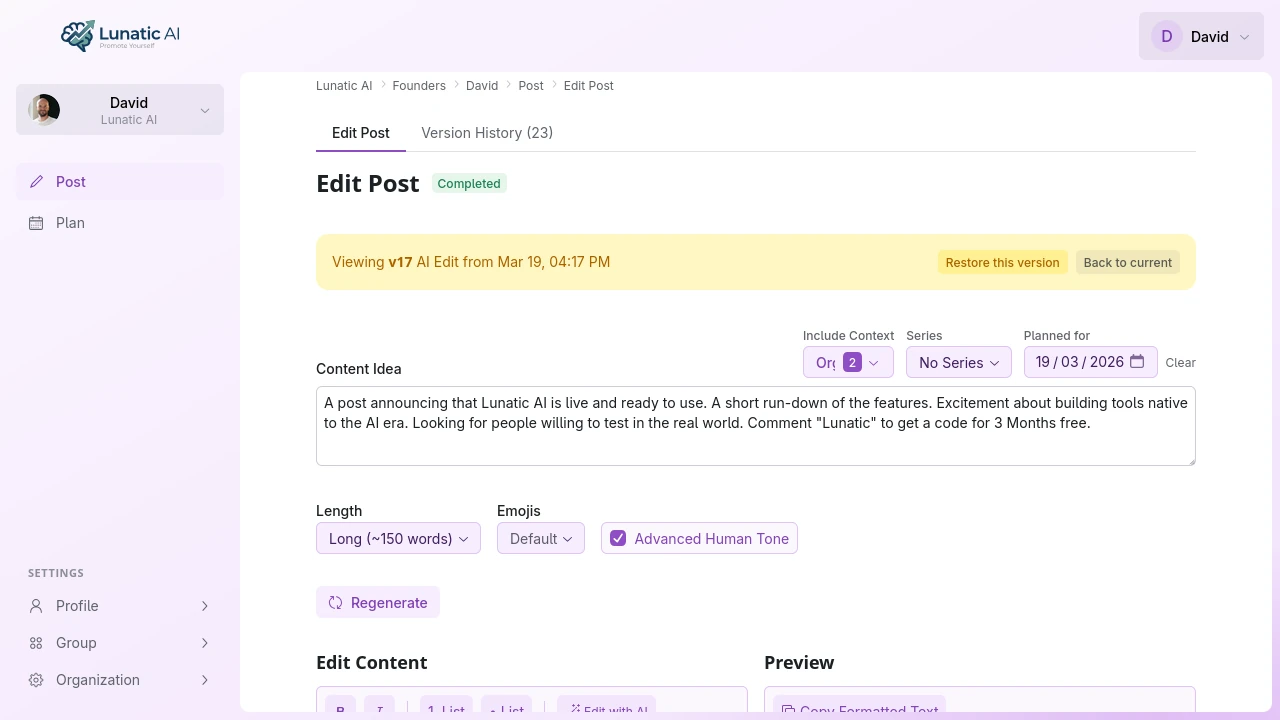
Task: Go to Post breadcrumb link
Action: click(531, 85)
